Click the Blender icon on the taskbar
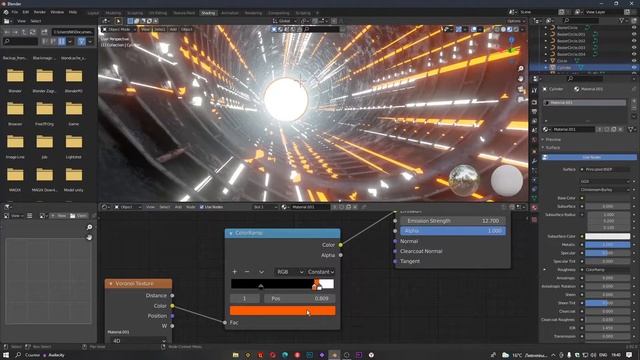 (x=334, y=355)
